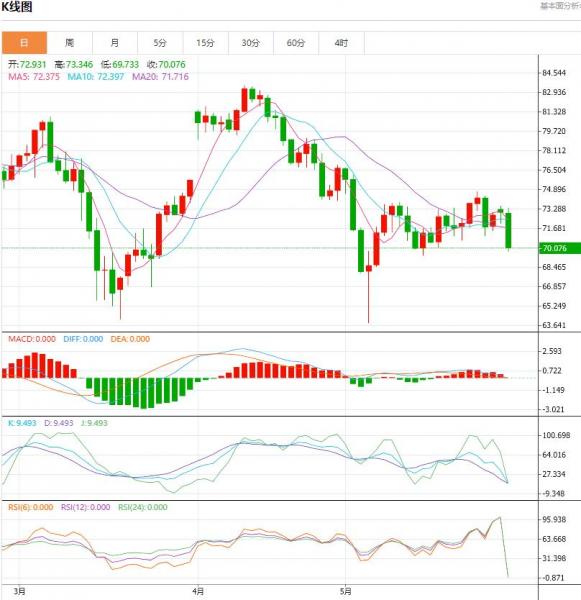Switch to the 周 weekly tab
581x600 pixels.
pyautogui.click(x=70, y=43)
